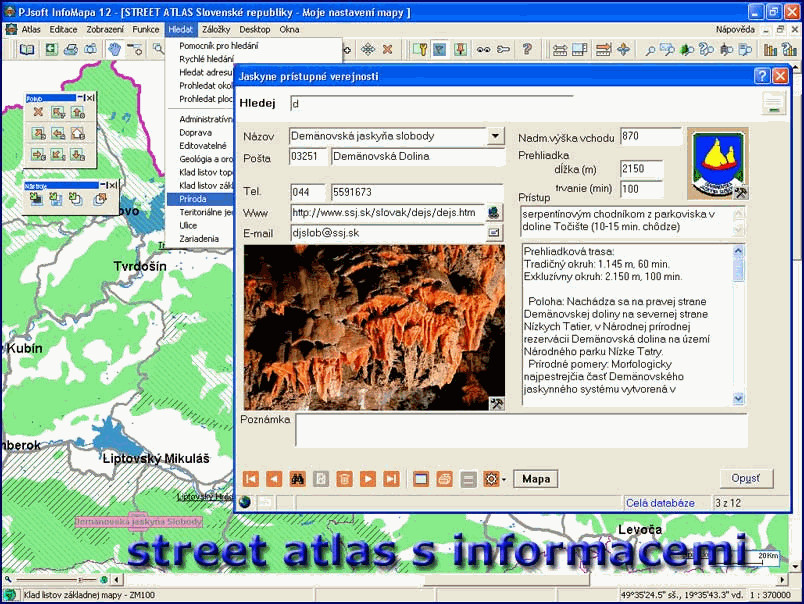Click the cave photo thumbnail
804x604 pixels.
374,327
